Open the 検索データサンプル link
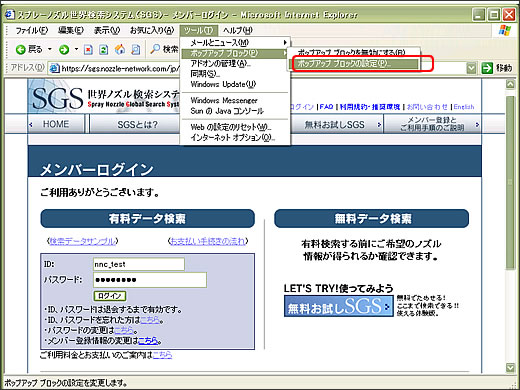 click(x=83, y=241)
